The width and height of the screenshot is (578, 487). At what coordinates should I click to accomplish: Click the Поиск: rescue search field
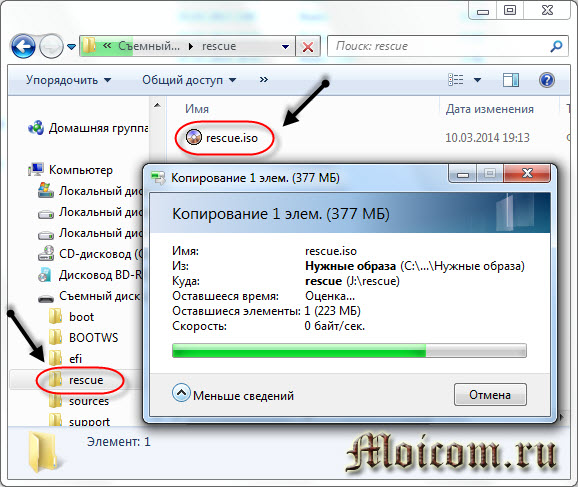tap(441, 46)
